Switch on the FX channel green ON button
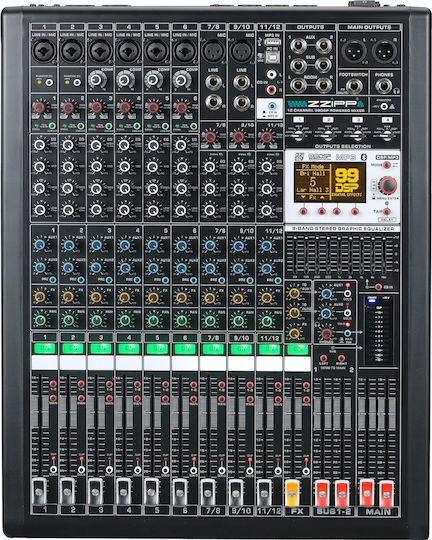Viewport: 432px width, 540px height. click(298, 349)
